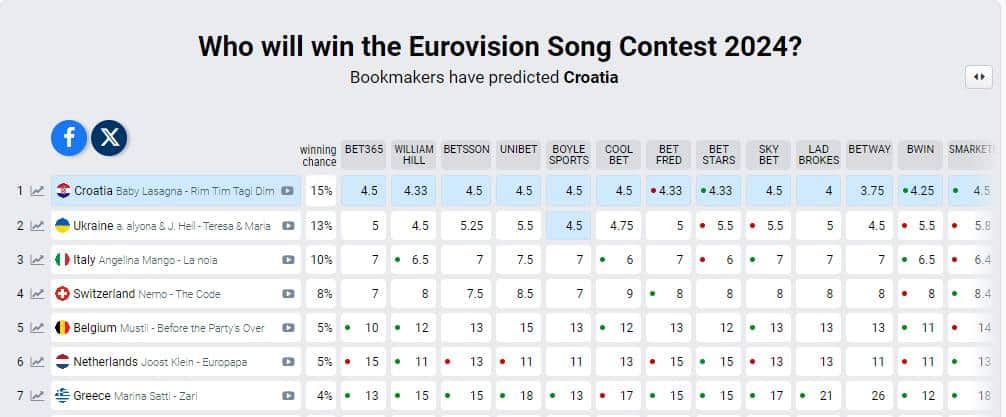
Task: Play the Netherlands Europapa video
Action: coord(288,362)
